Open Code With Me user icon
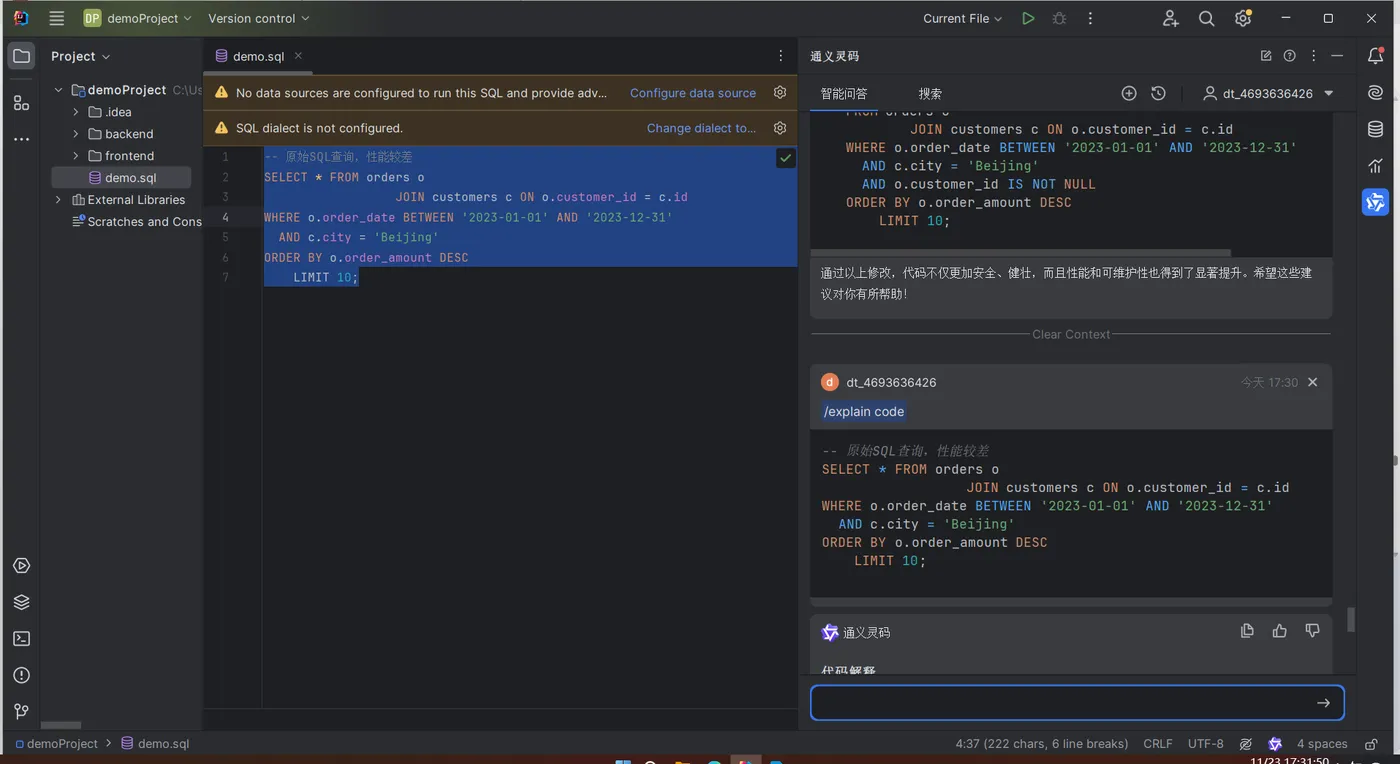This screenshot has width=1400, height=764. tap(1171, 18)
